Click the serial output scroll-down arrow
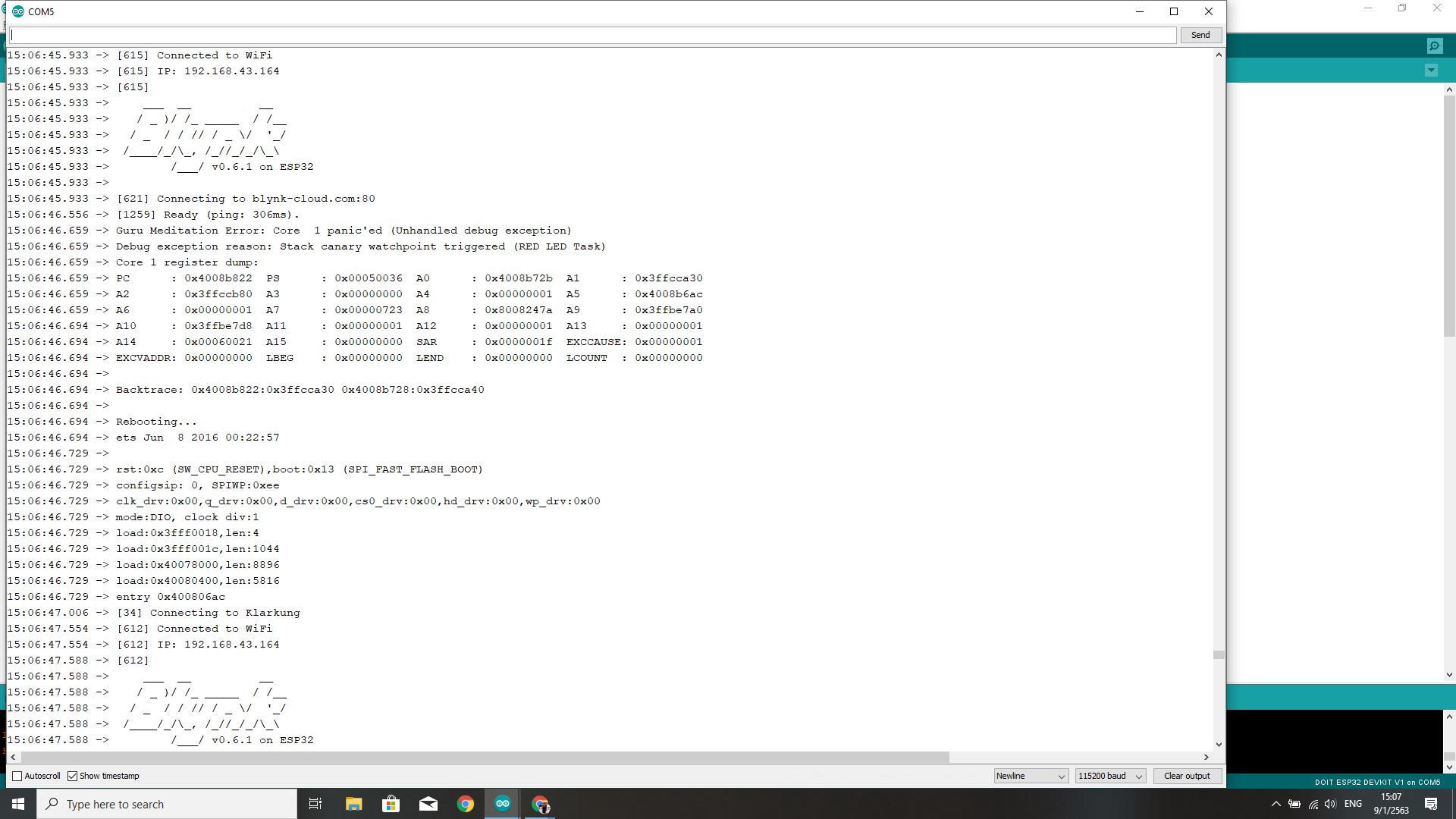Image resolution: width=1456 pixels, height=819 pixels. 1219,744
